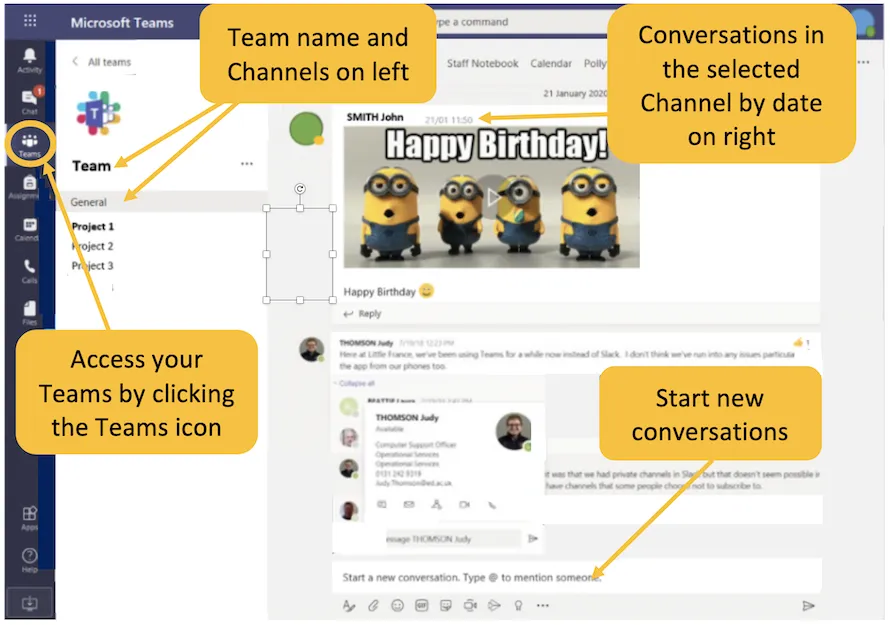890x625 pixels.
Task: Open the Team more options ellipsis
Action: tap(247, 165)
